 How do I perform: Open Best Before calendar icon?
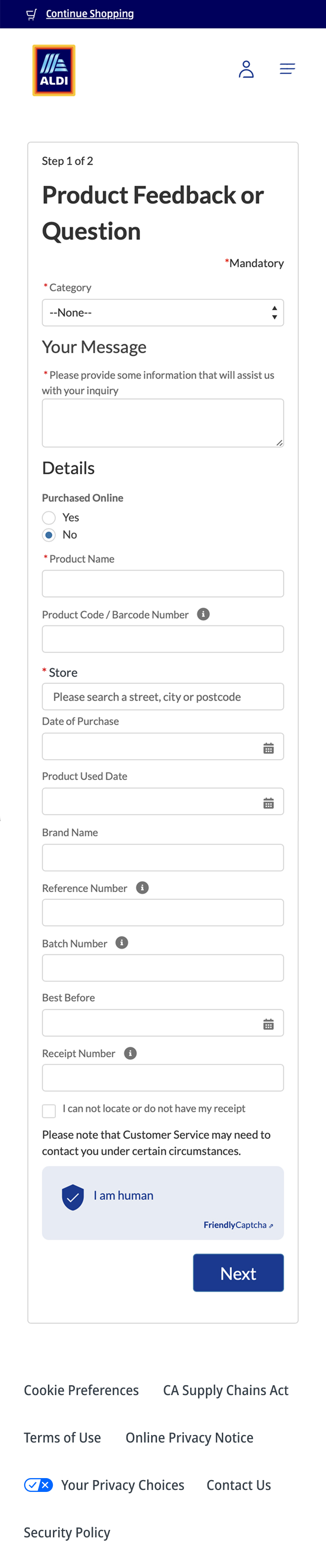point(268,1025)
